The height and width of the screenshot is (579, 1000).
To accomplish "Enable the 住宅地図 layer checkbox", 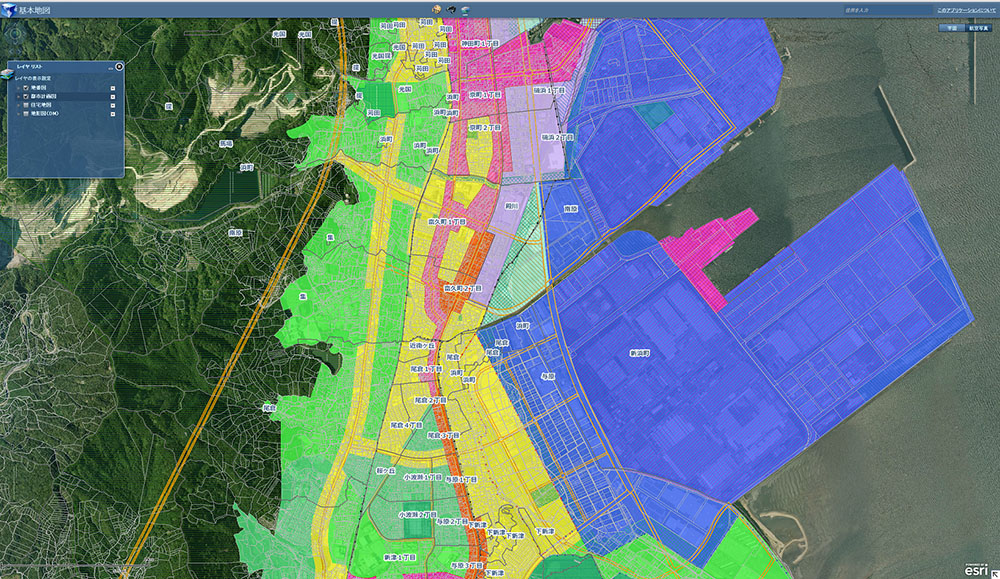I will [x=24, y=105].
